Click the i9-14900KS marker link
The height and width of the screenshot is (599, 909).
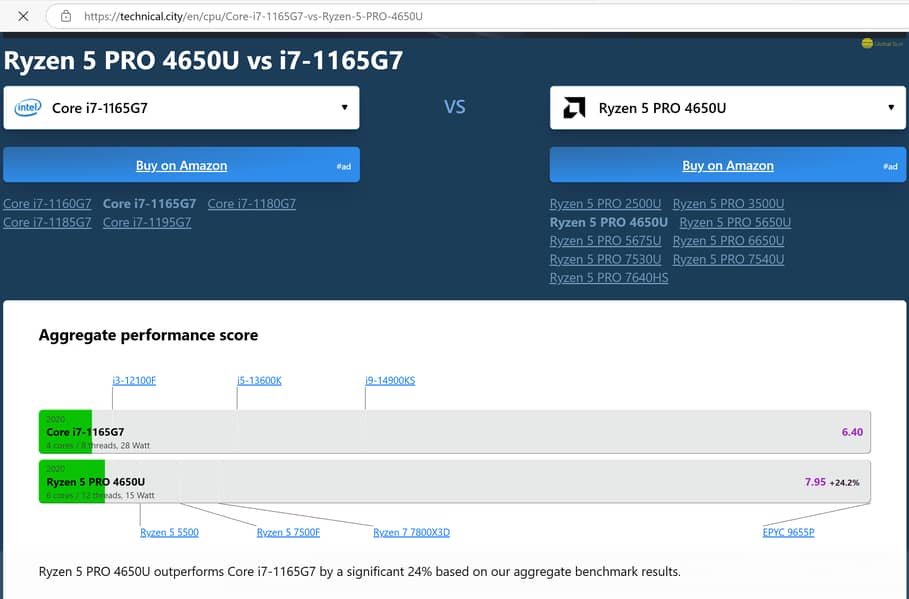pyautogui.click(x=390, y=380)
